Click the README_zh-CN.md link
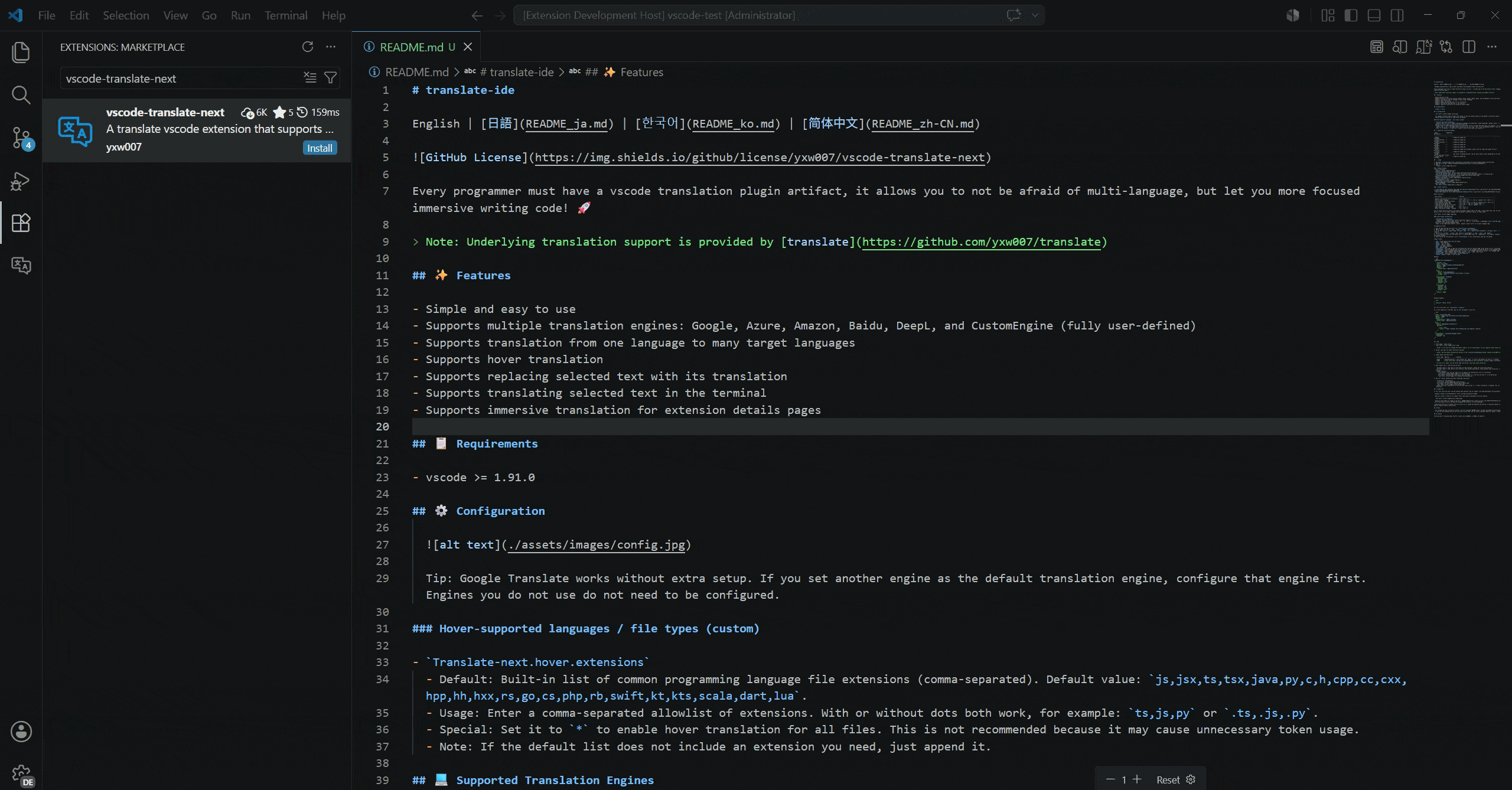Viewport: 1512px width, 790px height. point(923,124)
